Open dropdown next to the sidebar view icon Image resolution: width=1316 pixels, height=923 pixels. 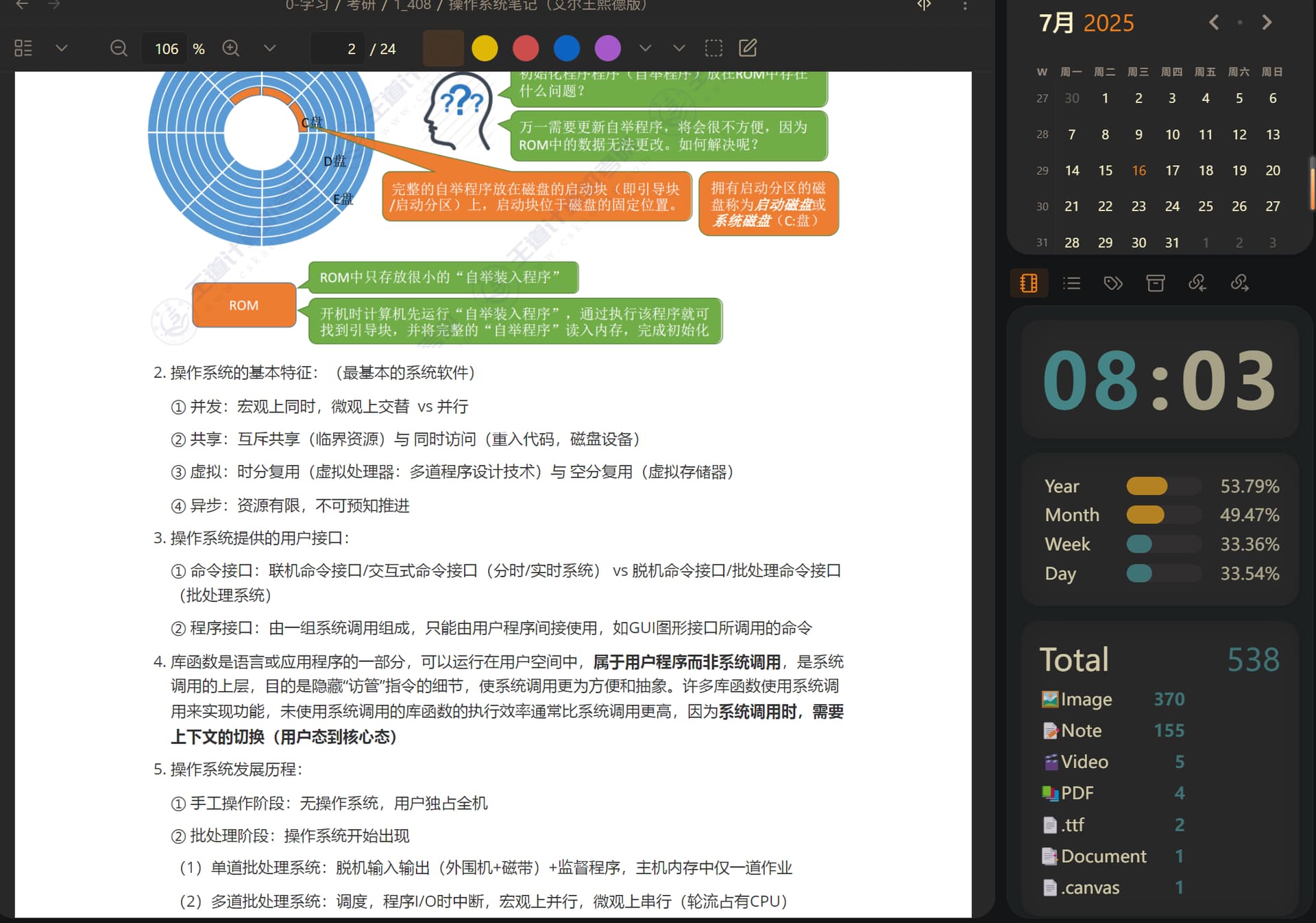click(x=62, y=48)
